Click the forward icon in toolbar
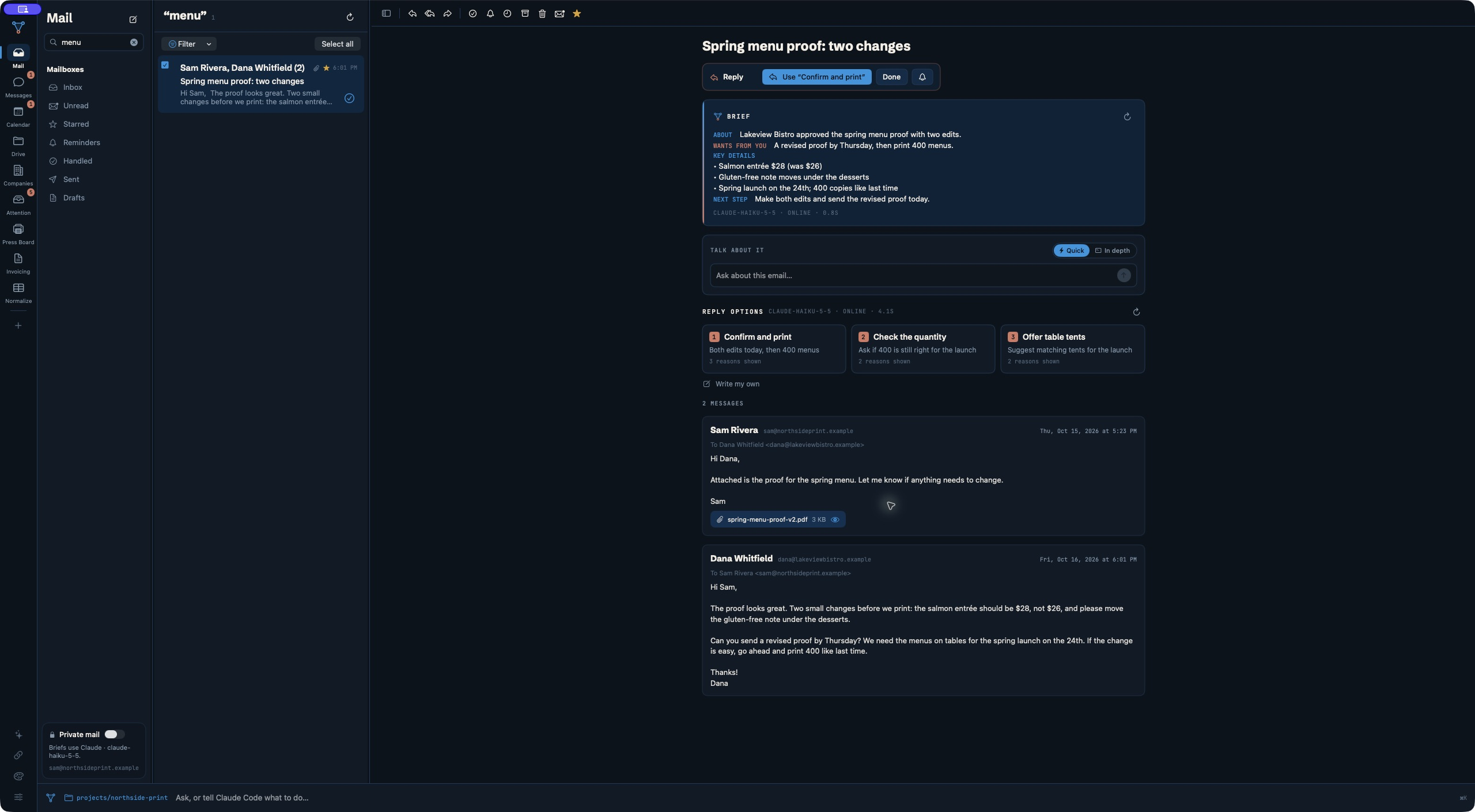Image resolution: width=1475 pixels, height=812 pixels. click(x=448, y=13)
